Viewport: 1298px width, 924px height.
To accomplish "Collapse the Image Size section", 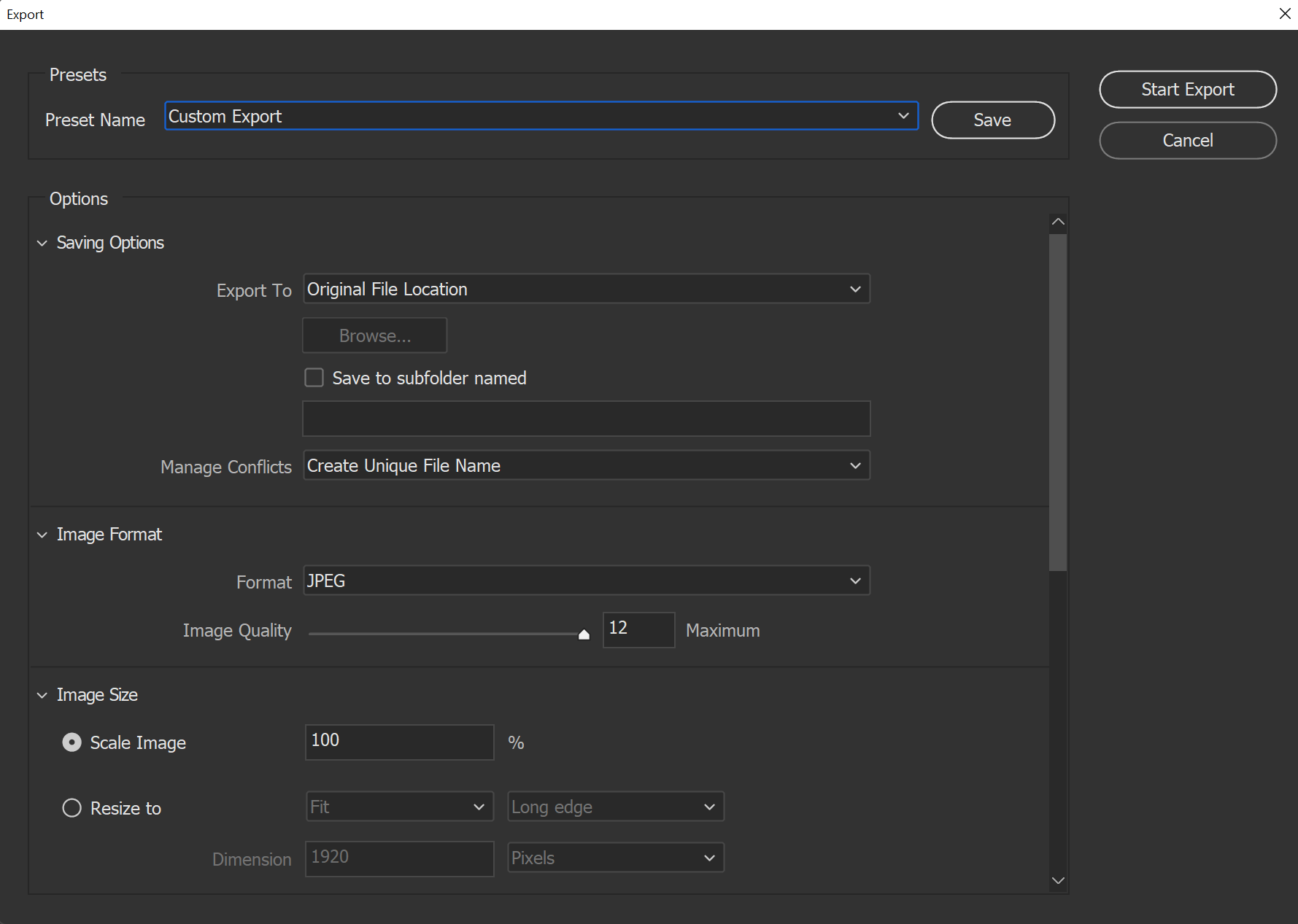I will click(42, 695).
